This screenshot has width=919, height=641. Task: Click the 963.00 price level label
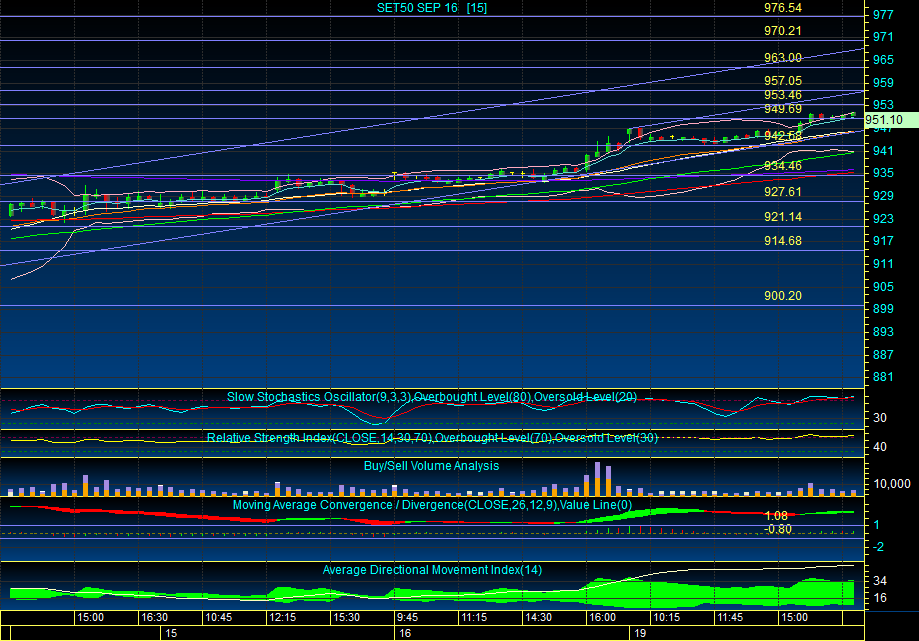(782, 57)
